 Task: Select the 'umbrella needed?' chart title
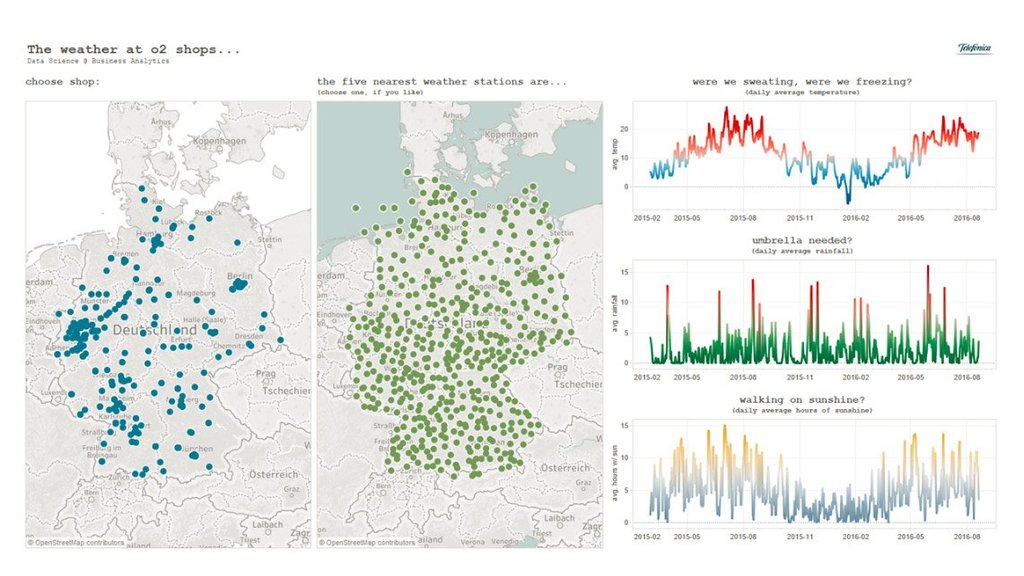[810, 241]
